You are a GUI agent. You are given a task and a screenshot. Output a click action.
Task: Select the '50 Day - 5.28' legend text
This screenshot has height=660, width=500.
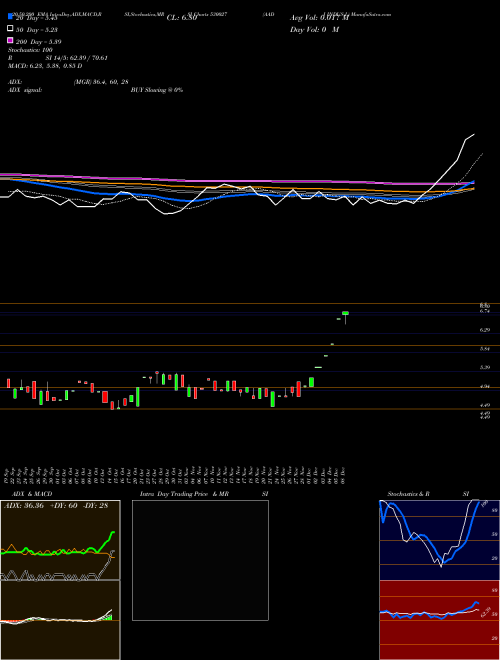point(37,29)
